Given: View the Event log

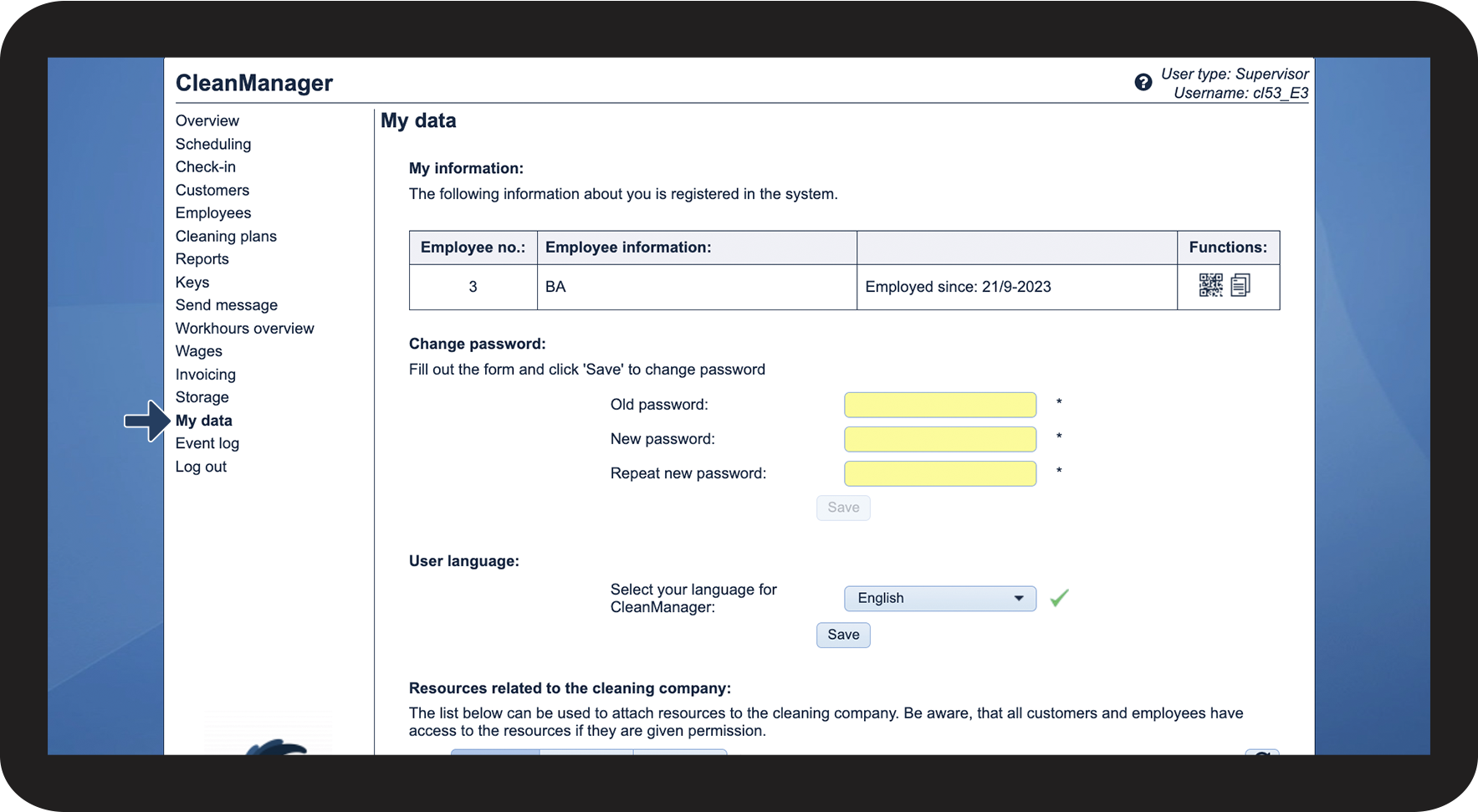Looking at the screenshot, I should pyautogui.click(x=207, y=443).
